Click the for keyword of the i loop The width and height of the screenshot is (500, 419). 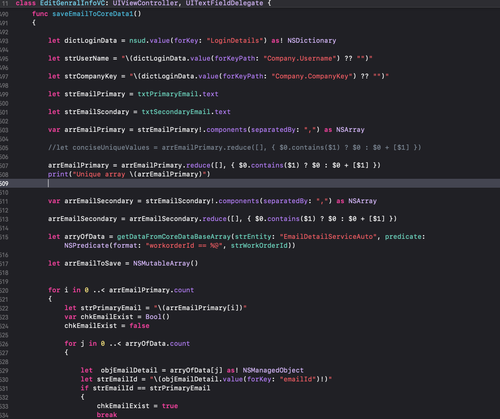pos(54,290)
